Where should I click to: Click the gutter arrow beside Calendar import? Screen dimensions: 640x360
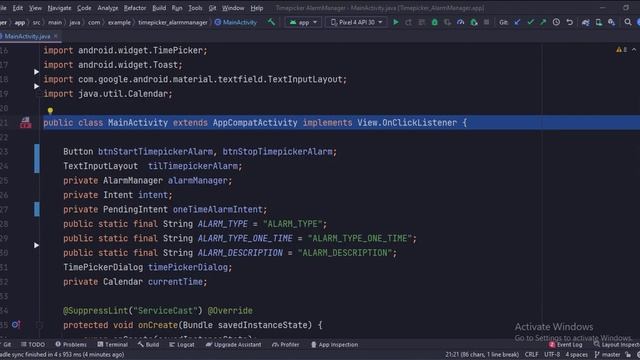click(x=36, y=87)
